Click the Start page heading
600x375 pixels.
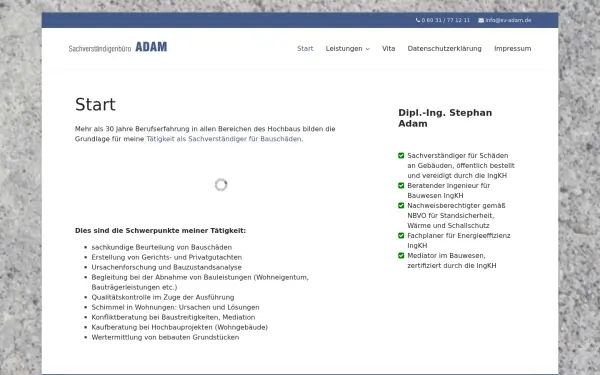tap(95, 104)
